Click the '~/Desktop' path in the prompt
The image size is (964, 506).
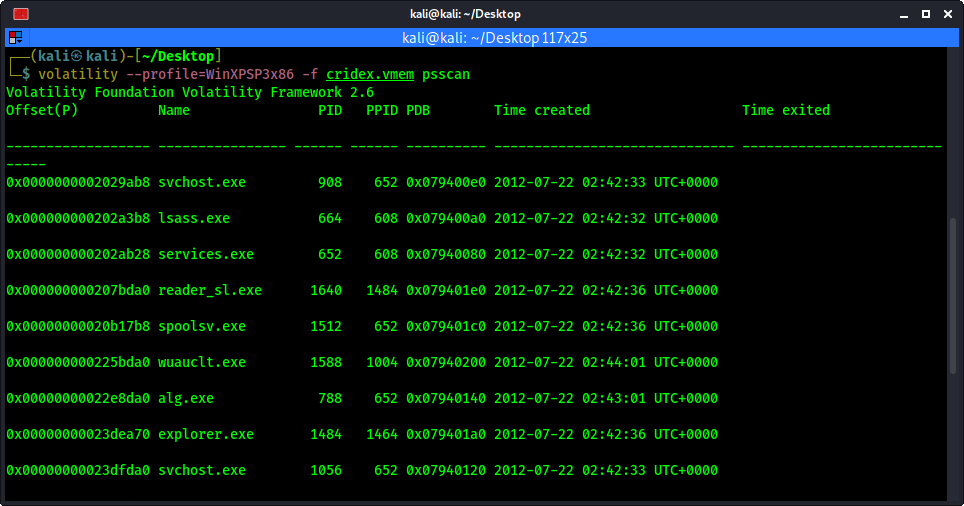177,57
